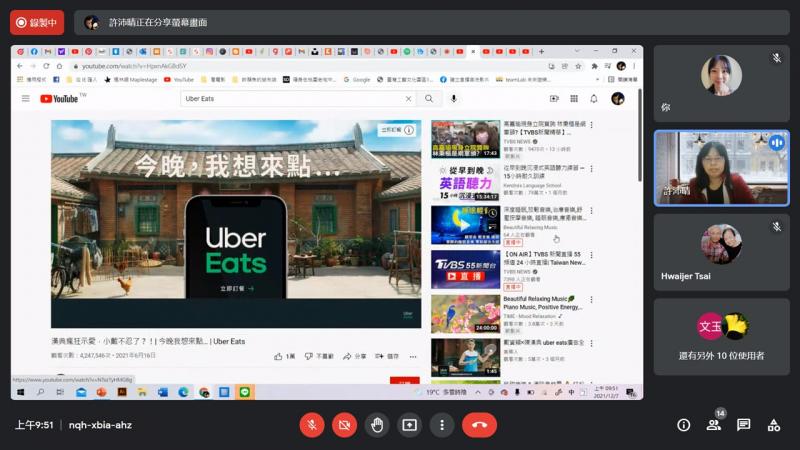Open Microsoft Edge from the taskbar
The image size is (800, 450).
183,392
